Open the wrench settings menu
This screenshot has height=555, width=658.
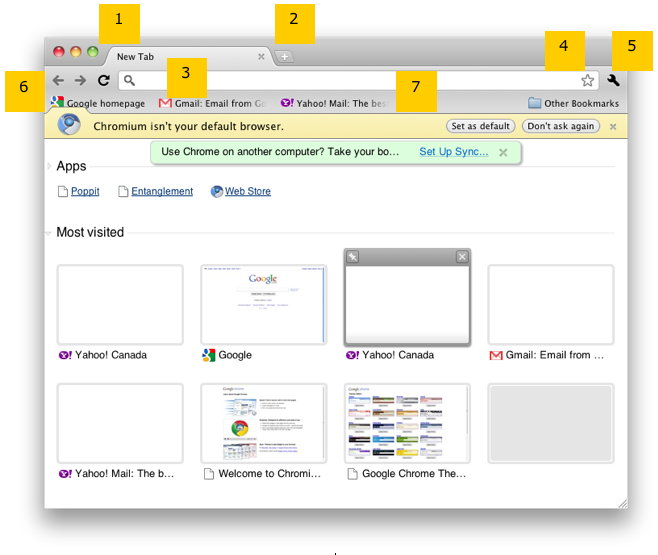tap(613, 80)
